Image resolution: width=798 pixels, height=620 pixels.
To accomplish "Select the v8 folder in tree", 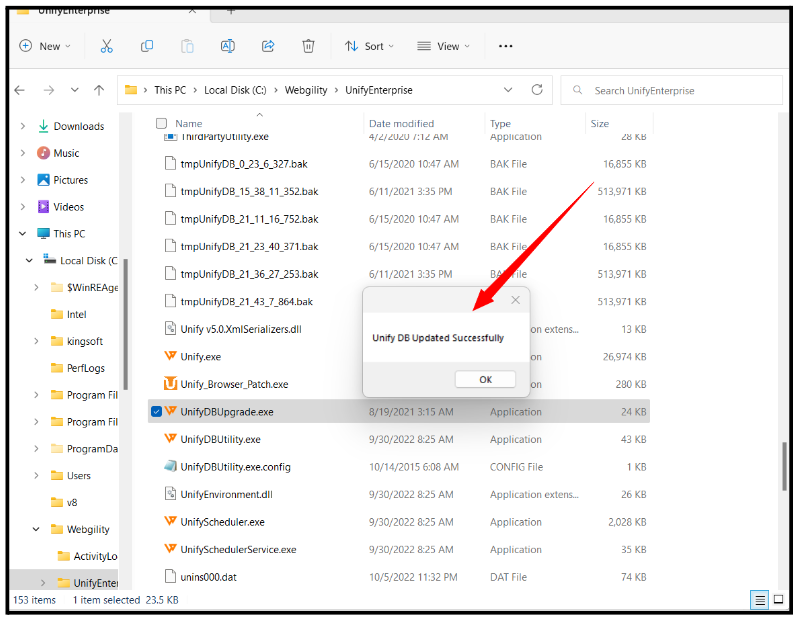I will coord(72,502).
